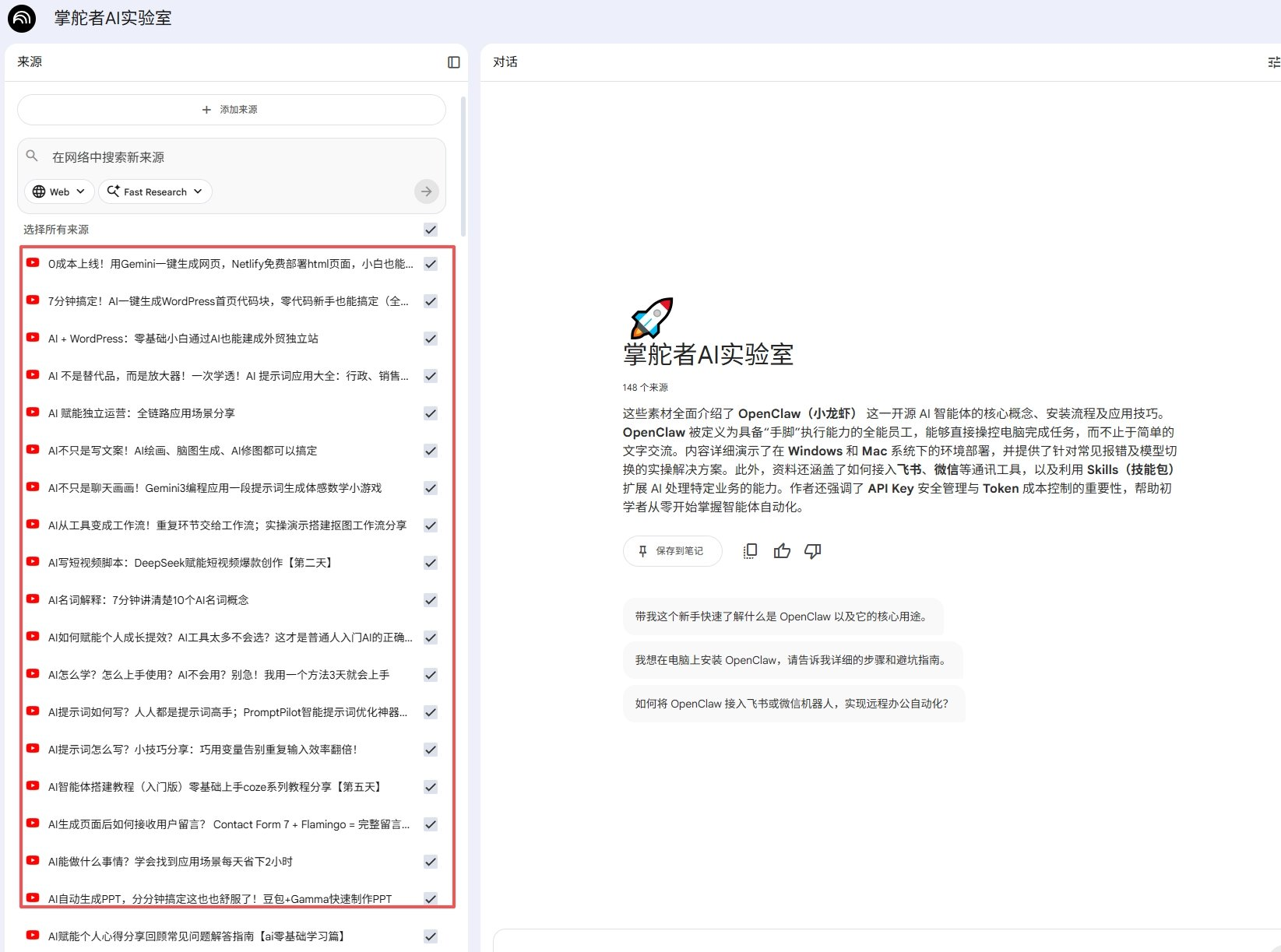Open chat settings icon beside 对话

(x=1274, y=62)
